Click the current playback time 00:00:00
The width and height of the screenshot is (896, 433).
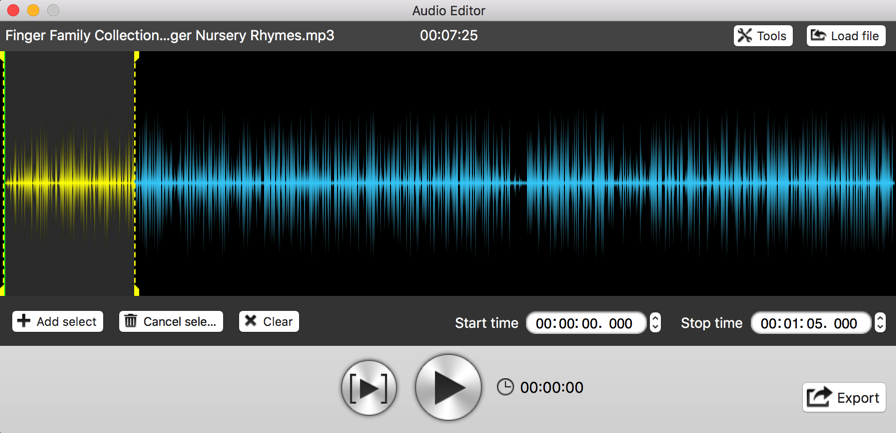(551, 388)
